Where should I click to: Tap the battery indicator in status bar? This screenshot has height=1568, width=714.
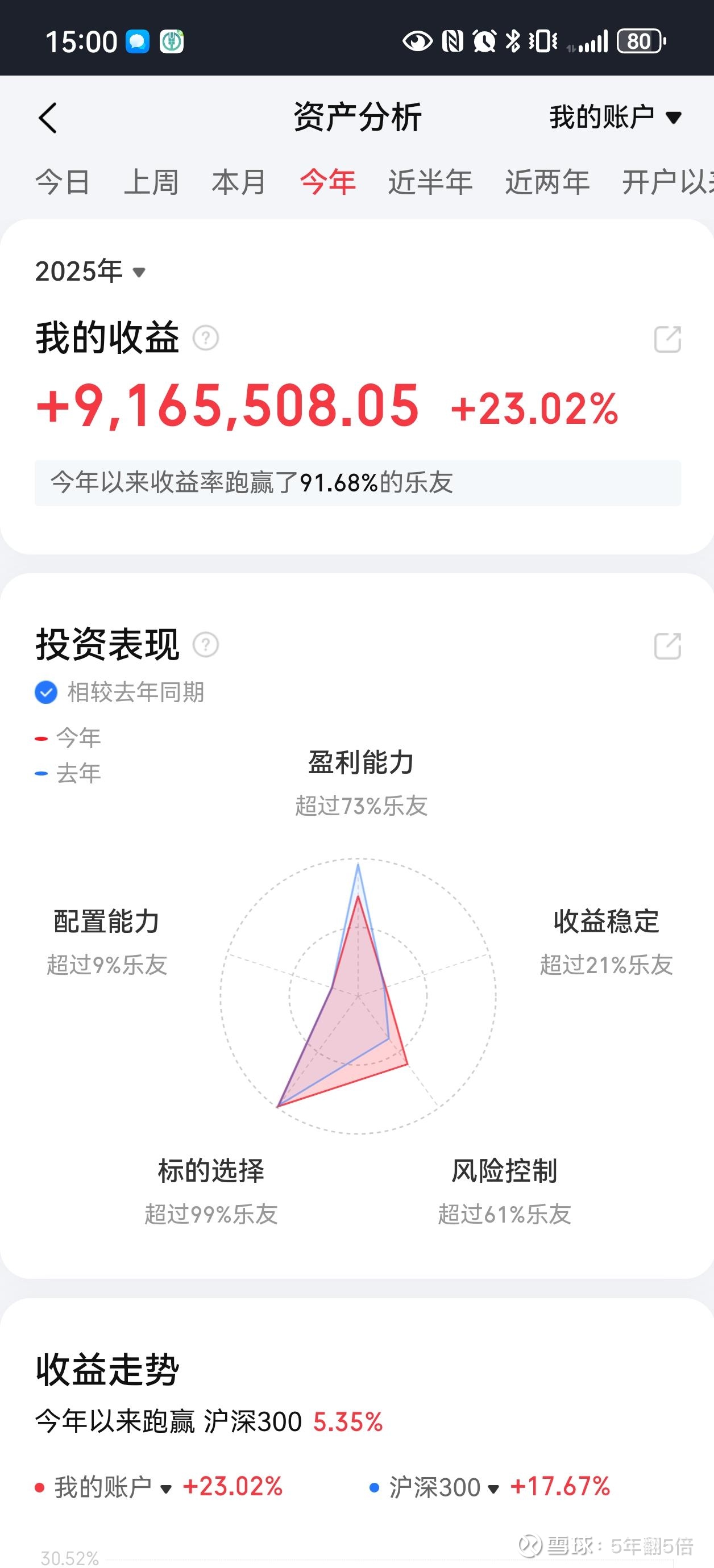(641, 41)
